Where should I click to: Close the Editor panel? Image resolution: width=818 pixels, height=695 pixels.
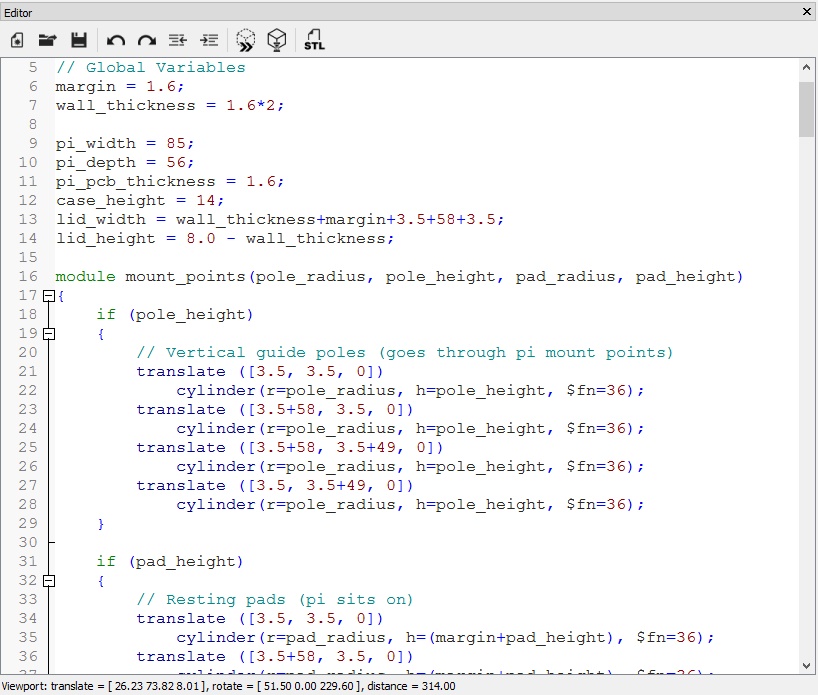point(807,11)
